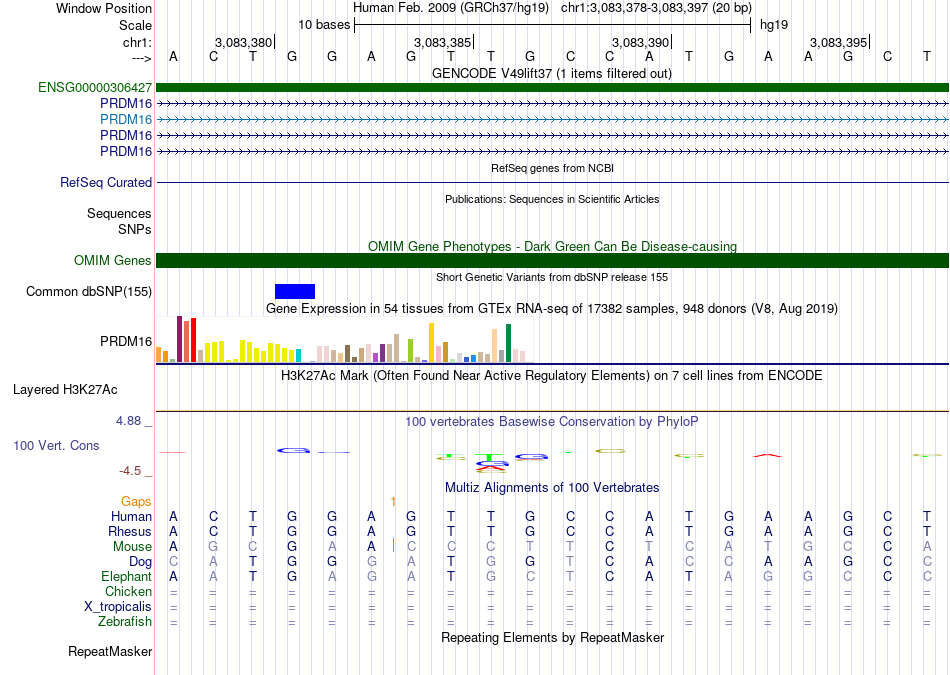Click the GTEx Gene Expression track title
The width and height of the screenshot is (950, 675).
[x=552, y=308]
